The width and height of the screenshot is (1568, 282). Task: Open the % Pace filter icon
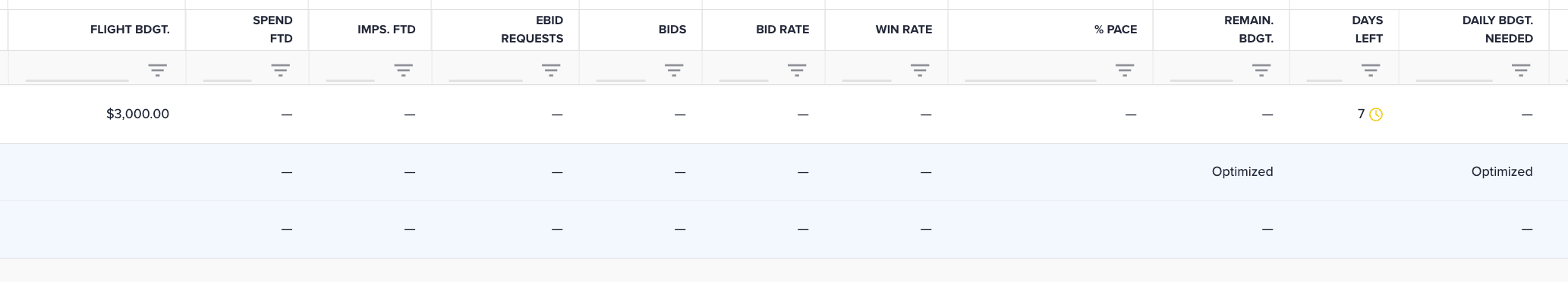[x=1125, y=70]
